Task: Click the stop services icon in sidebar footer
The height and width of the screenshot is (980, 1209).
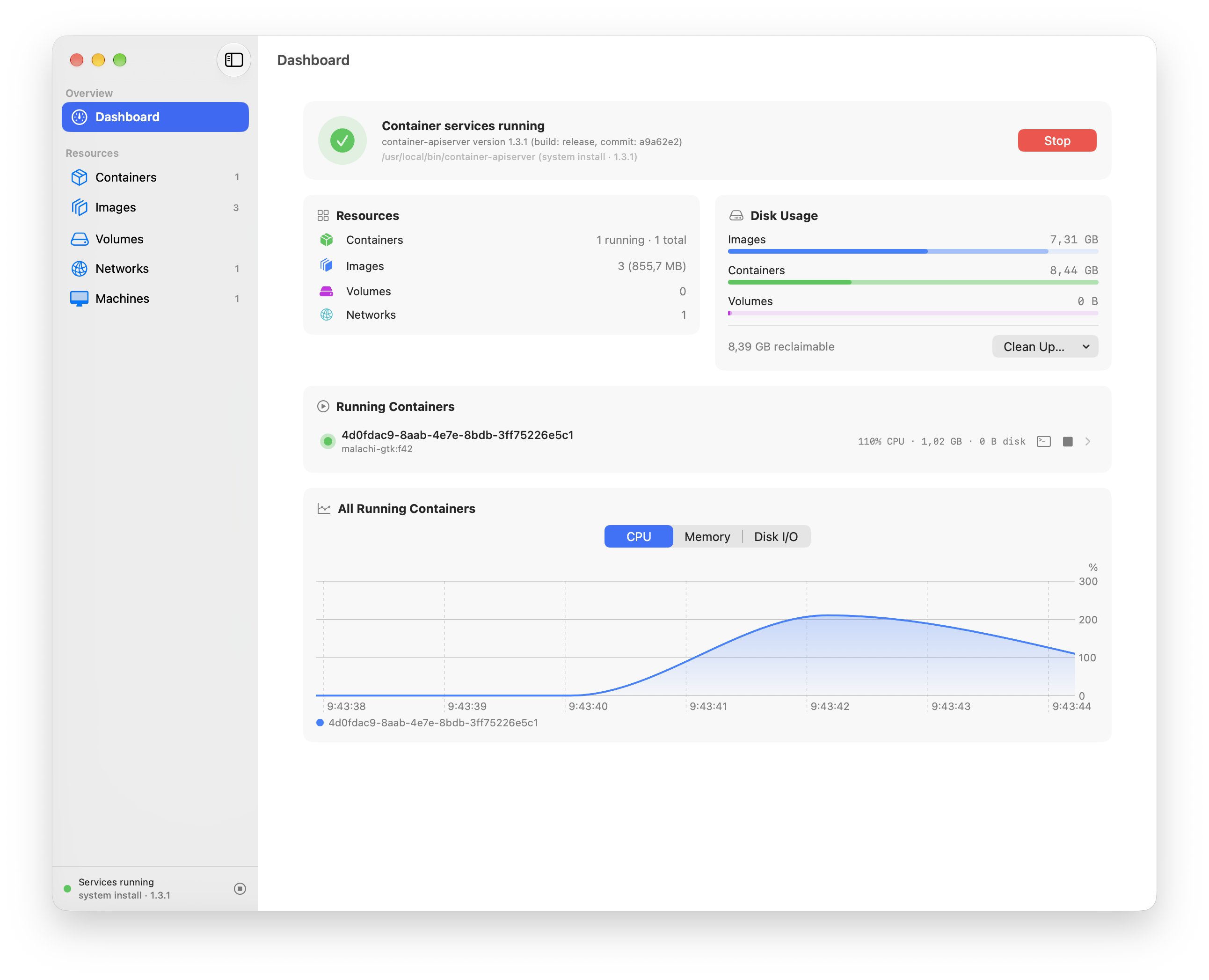Action: pos(240,889)
